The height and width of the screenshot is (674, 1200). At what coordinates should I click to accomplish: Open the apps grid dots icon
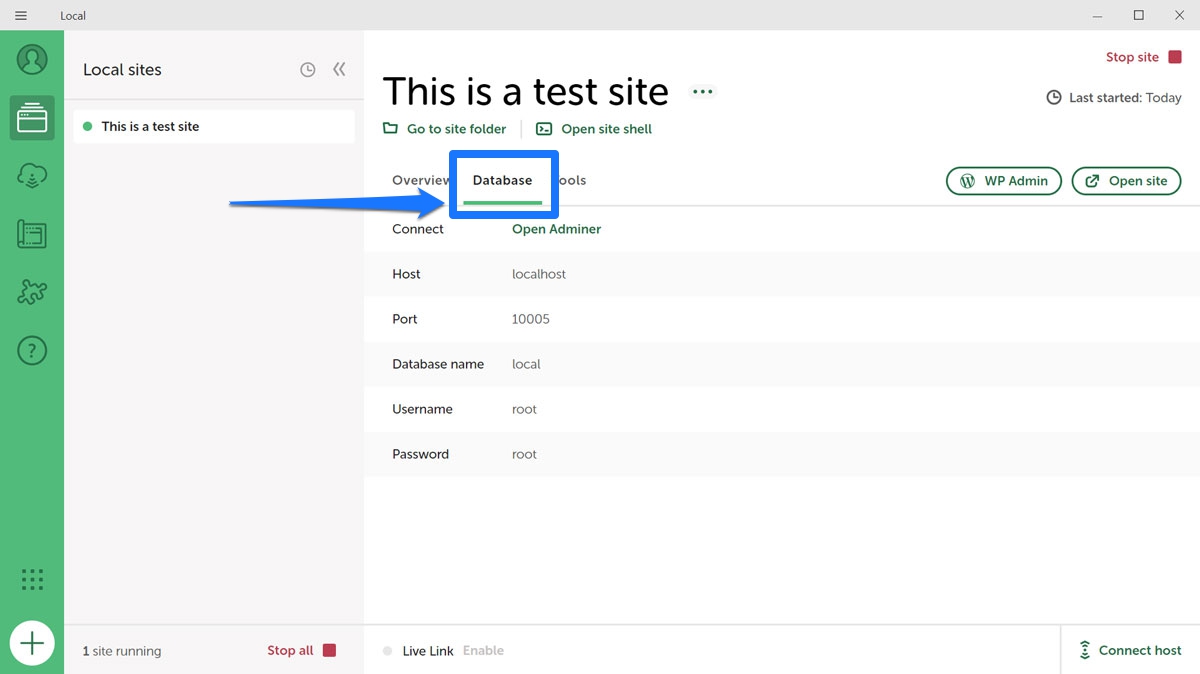click(x=32, y=579)
